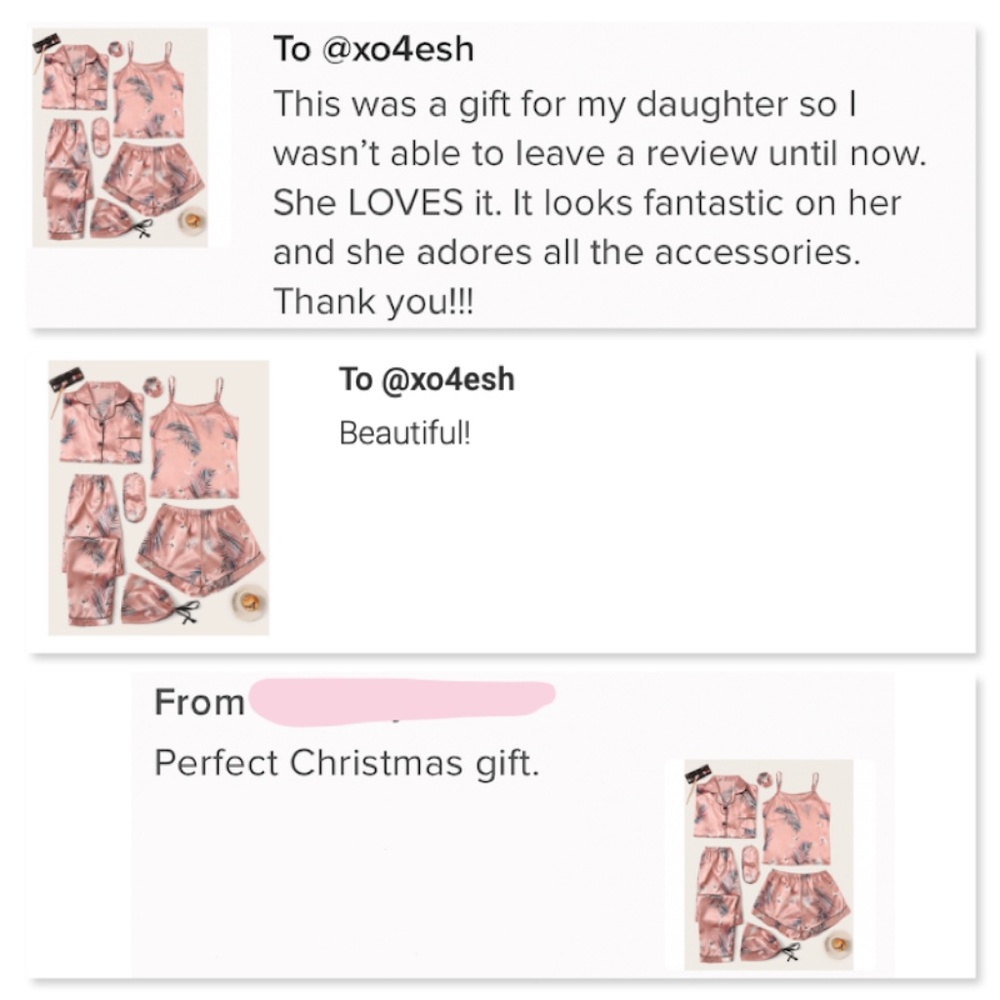Click the coffee cup in the middle review's photo
Image resolution: width=1000 pixels, height=1000 pixels.
tap(249, 603)
